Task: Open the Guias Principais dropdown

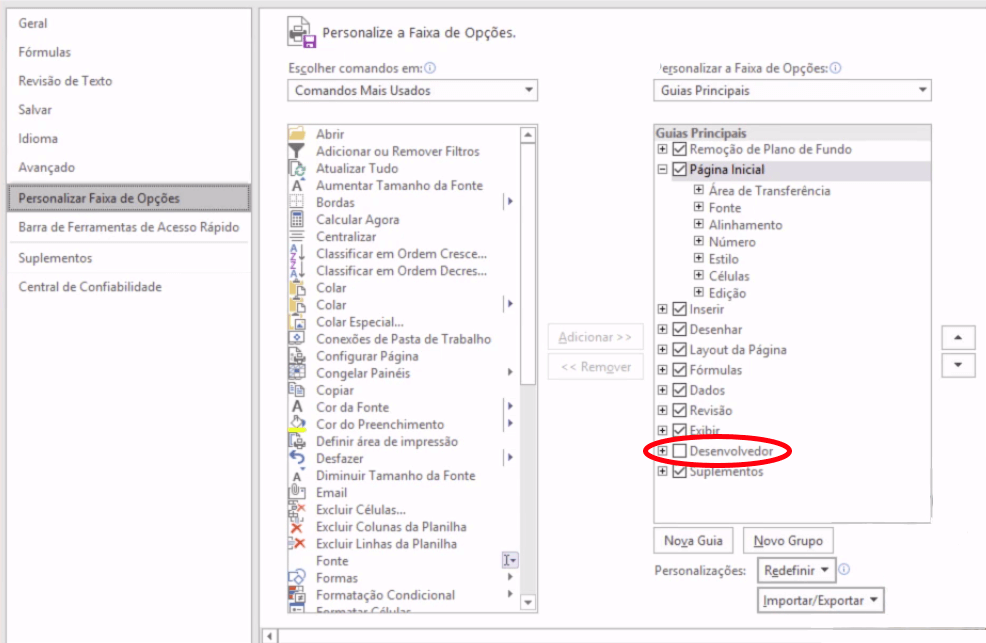Action: pos(792,90)
